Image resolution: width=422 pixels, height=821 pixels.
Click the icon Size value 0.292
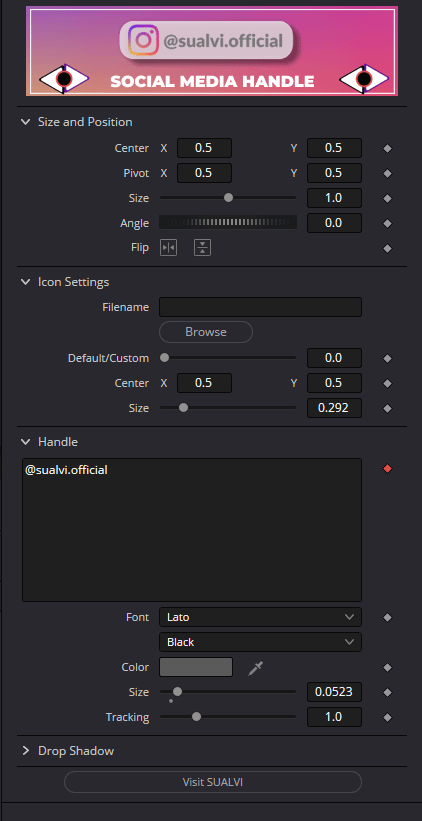point(334,408)
